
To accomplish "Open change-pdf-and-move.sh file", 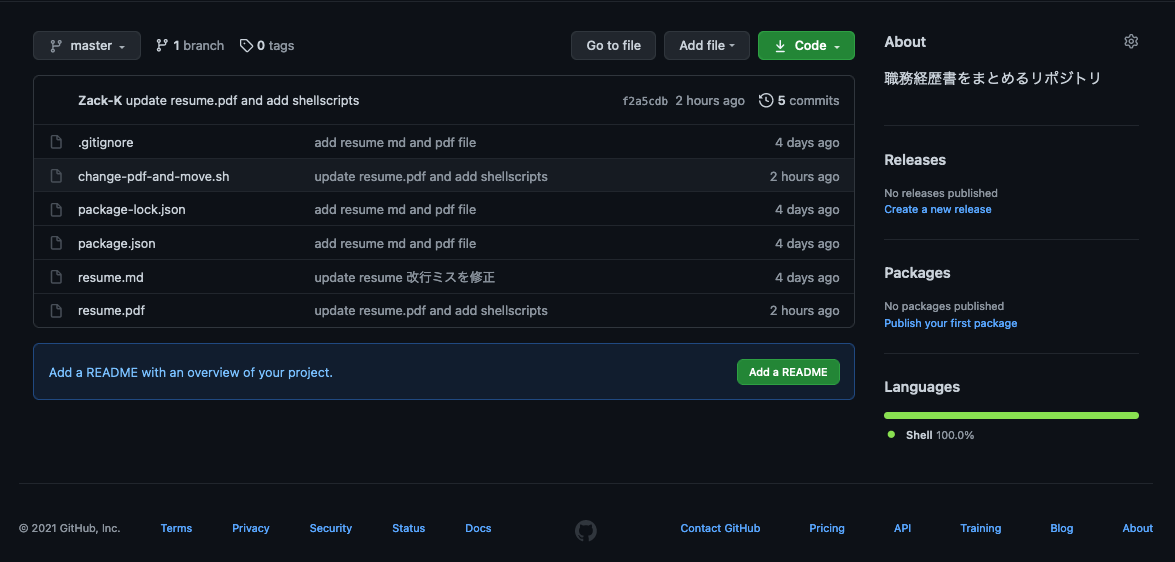I will pos(154,177).
